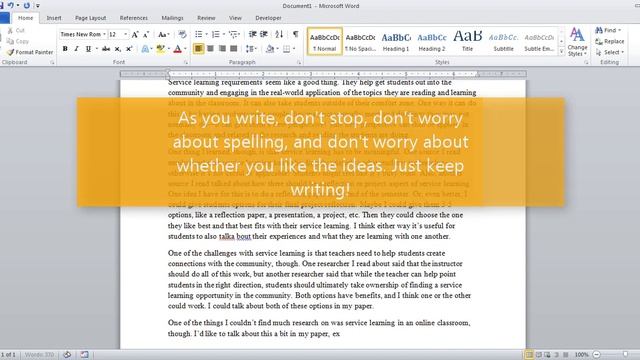Switch to Insert tab
This screenshot has width=640, height=360.
pos(54,18)
